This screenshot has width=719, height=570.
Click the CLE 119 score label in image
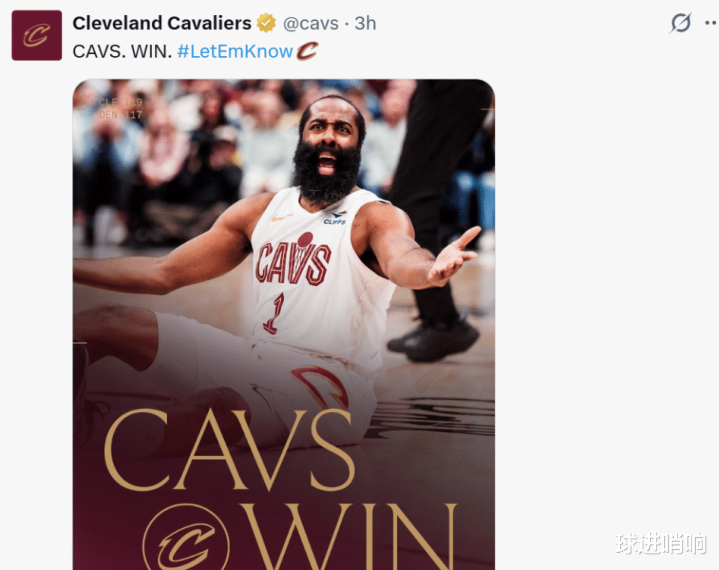[x=121, y=102]
